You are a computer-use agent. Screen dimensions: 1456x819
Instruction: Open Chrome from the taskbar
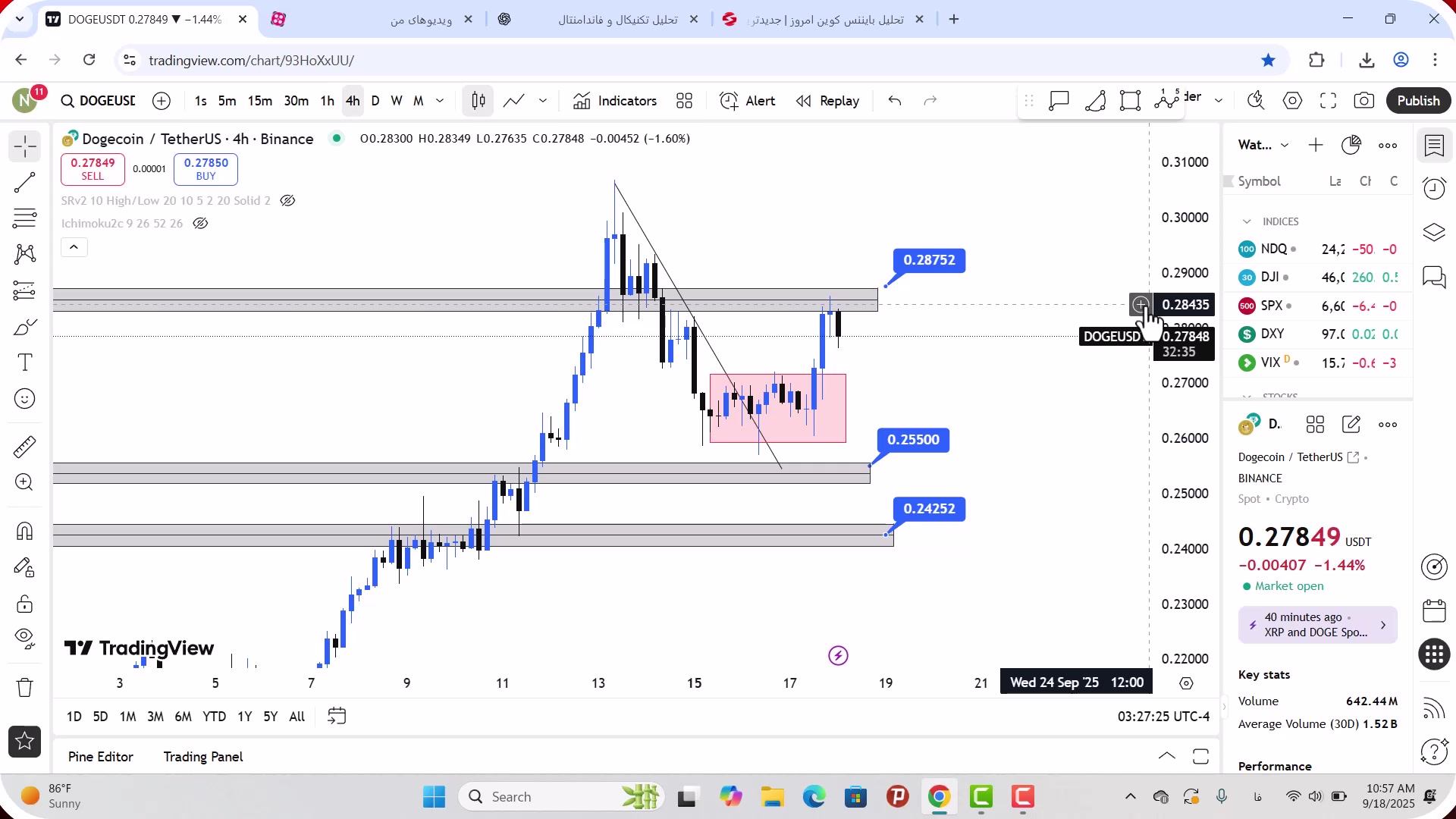click(939, 797)
